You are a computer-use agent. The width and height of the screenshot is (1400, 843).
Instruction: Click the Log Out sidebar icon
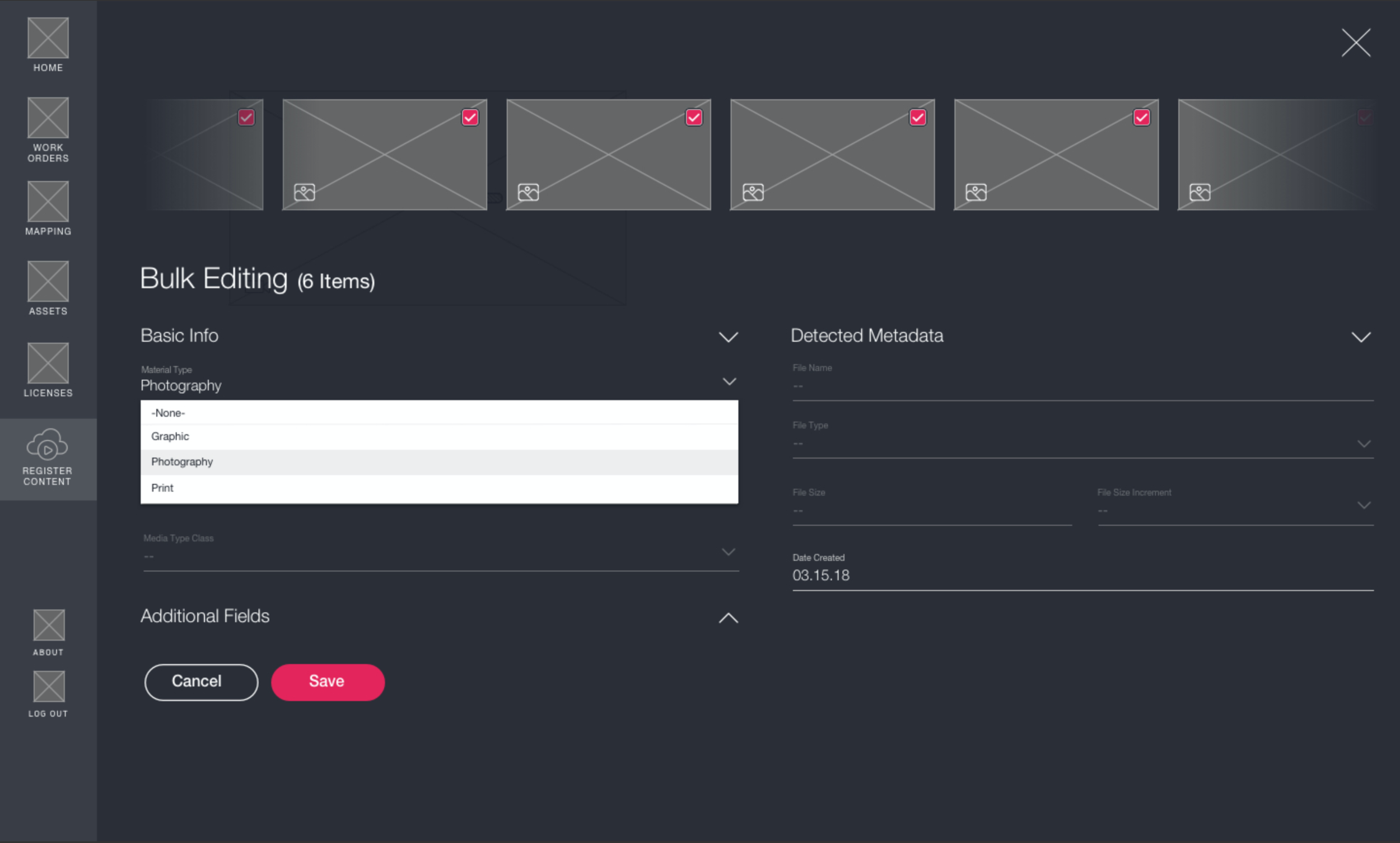point(49,686)
